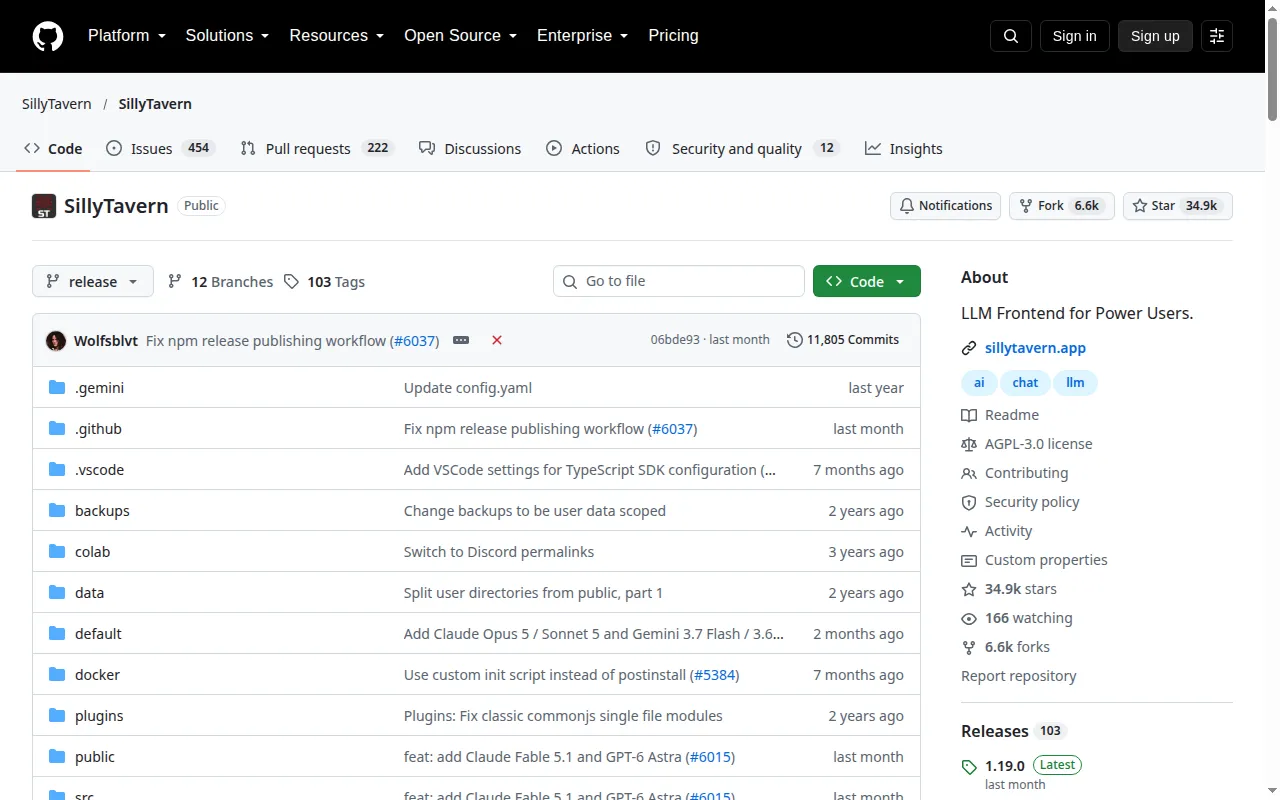Viewport: 1280px width, 800px height.
Task: Open the Insights tab
Action: coord(904,148)
